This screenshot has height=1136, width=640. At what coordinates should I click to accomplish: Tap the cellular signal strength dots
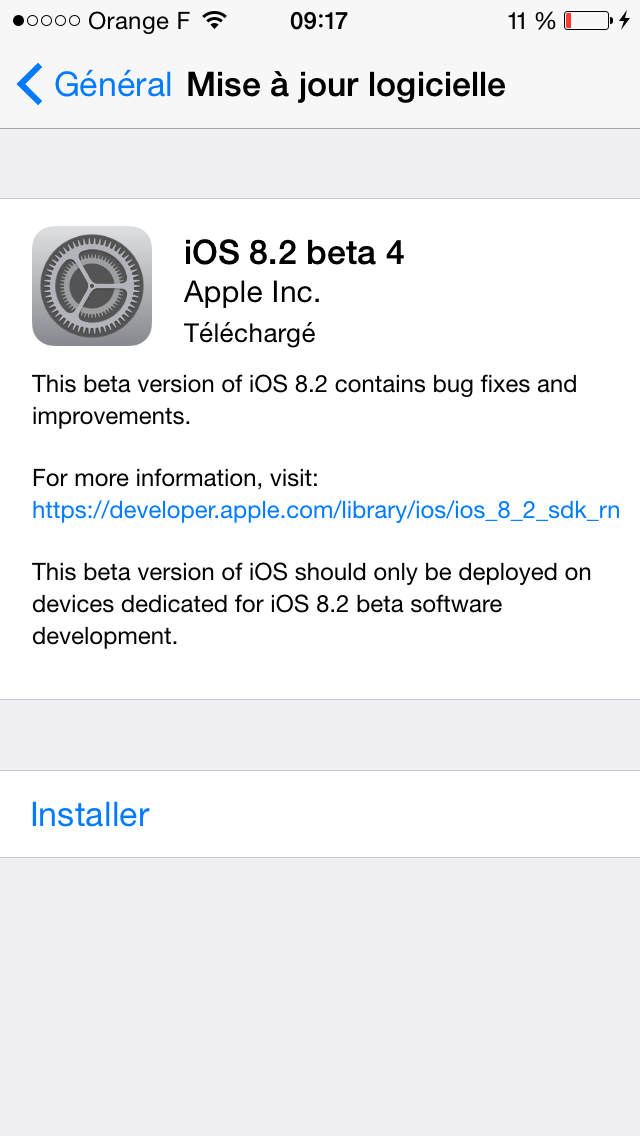(x=46, y=20)
